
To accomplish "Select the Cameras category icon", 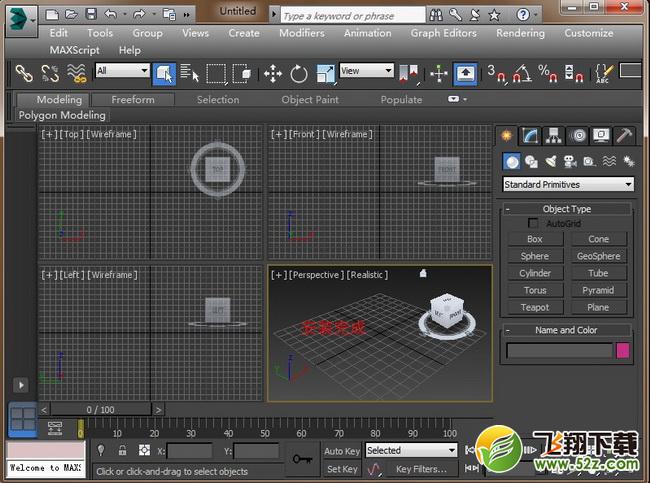I will pos(570,161).
